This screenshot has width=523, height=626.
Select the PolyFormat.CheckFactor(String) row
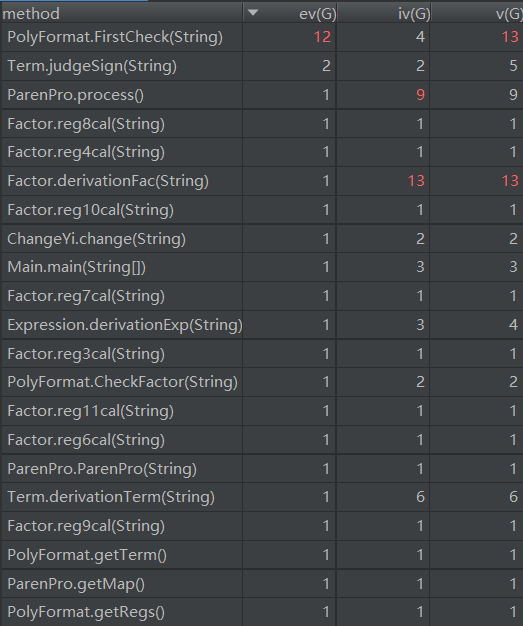[x=262, y=382]
